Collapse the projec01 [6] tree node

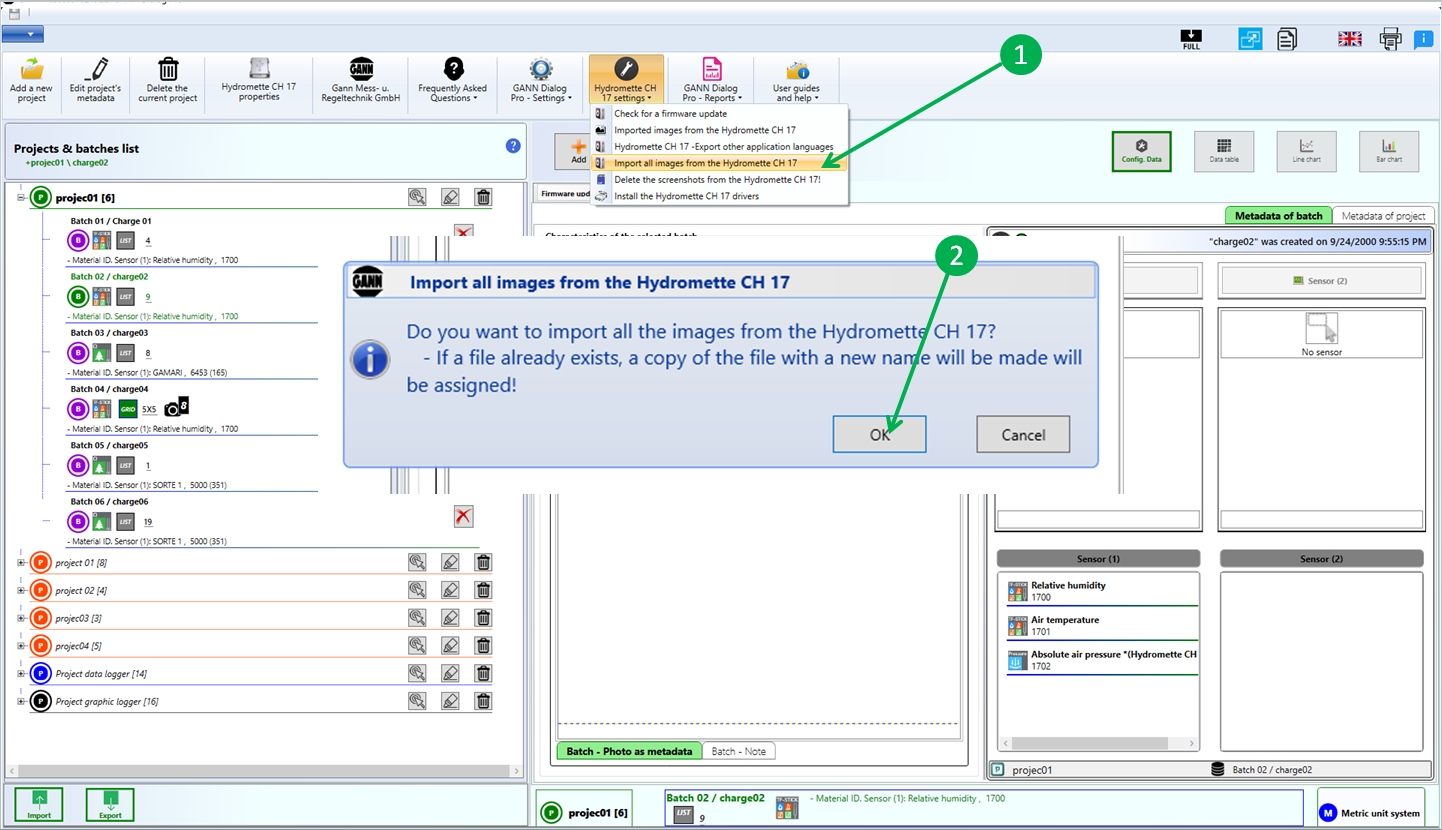tap(20, 197)
